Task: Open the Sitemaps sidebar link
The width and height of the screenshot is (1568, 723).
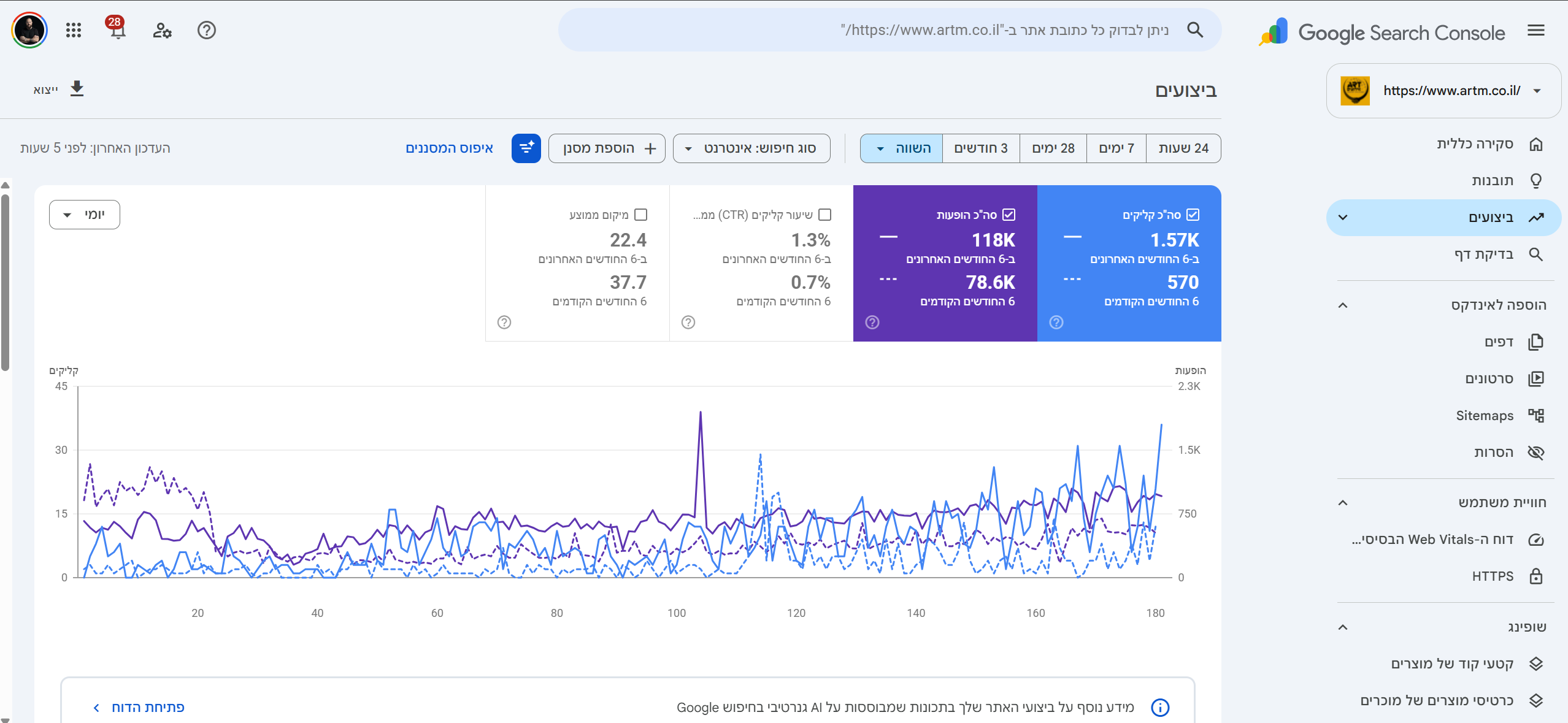Action: tap(1444, 416)
